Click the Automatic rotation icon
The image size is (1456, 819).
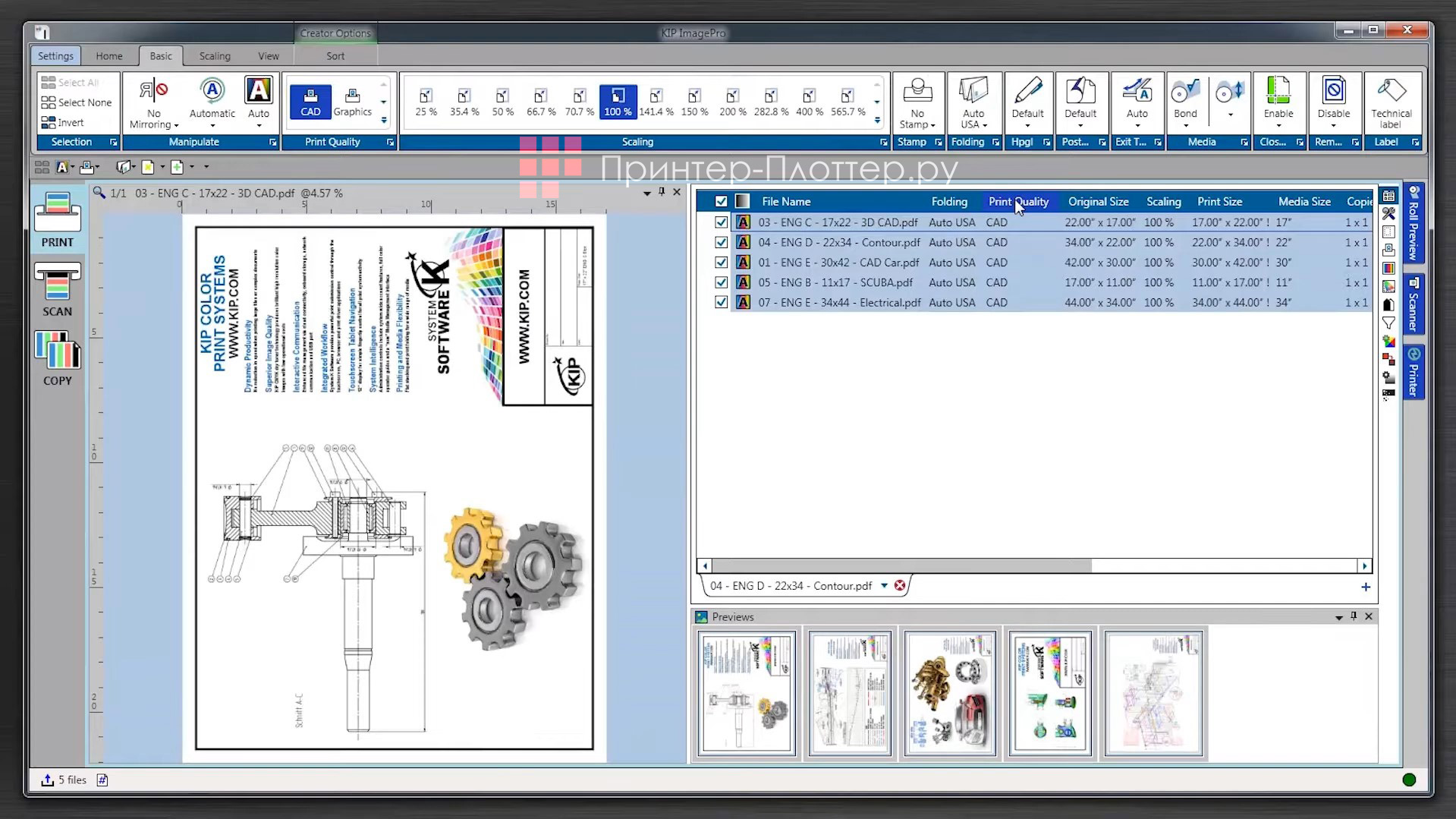tap(212, 102)
